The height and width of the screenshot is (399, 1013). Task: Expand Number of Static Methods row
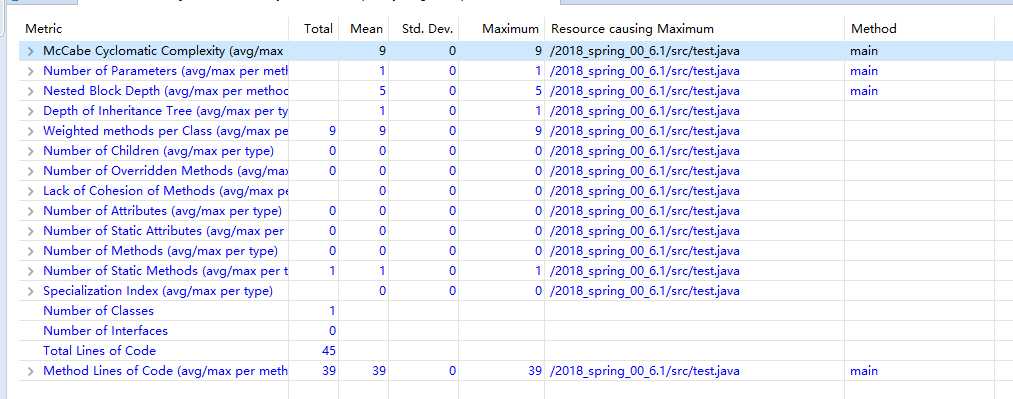click(30, 271)
